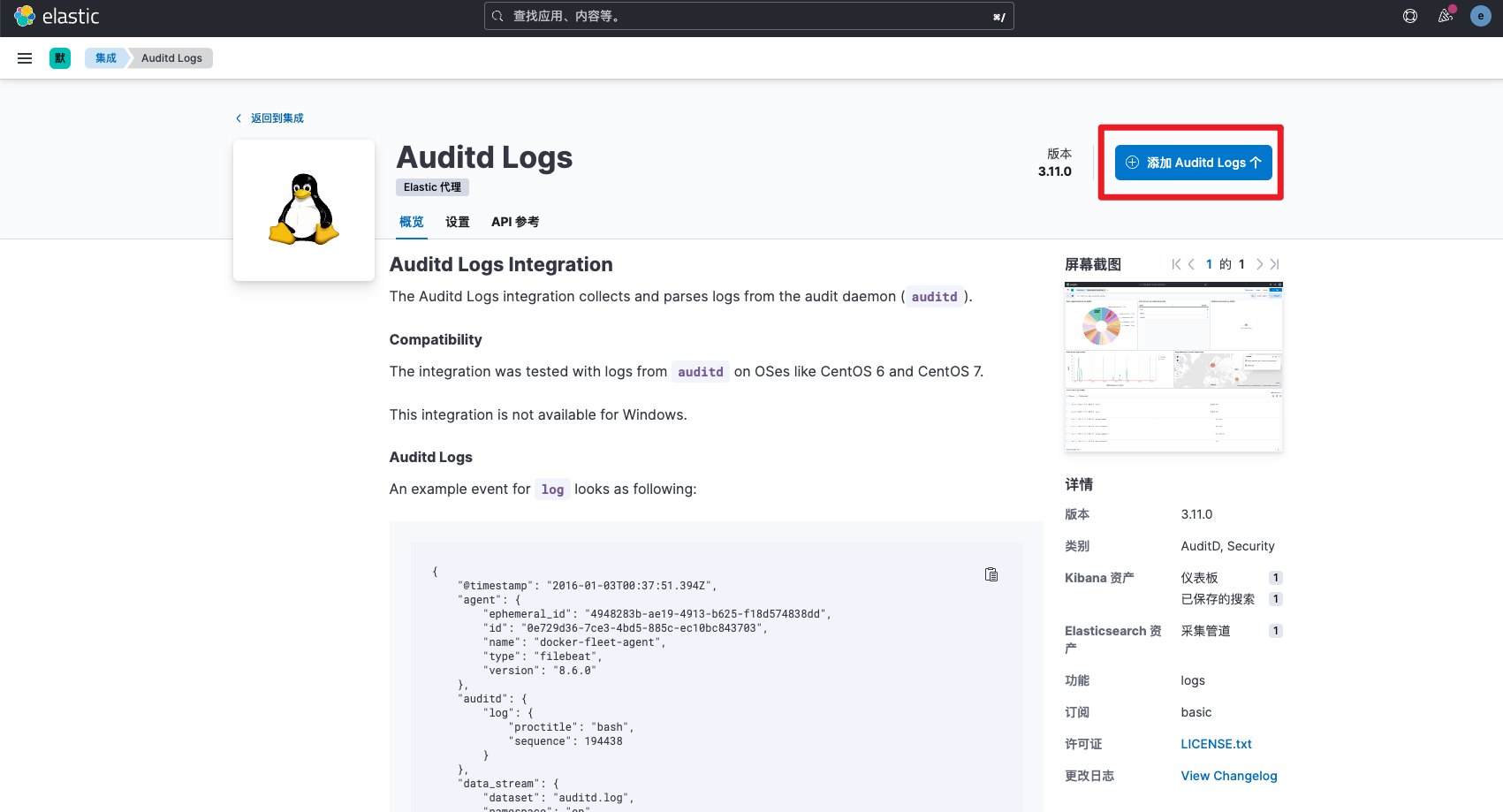Screen dimensions: 1503x812
Task: Click the 添加 Auditd Logs button
Action: click(1194, 163)
